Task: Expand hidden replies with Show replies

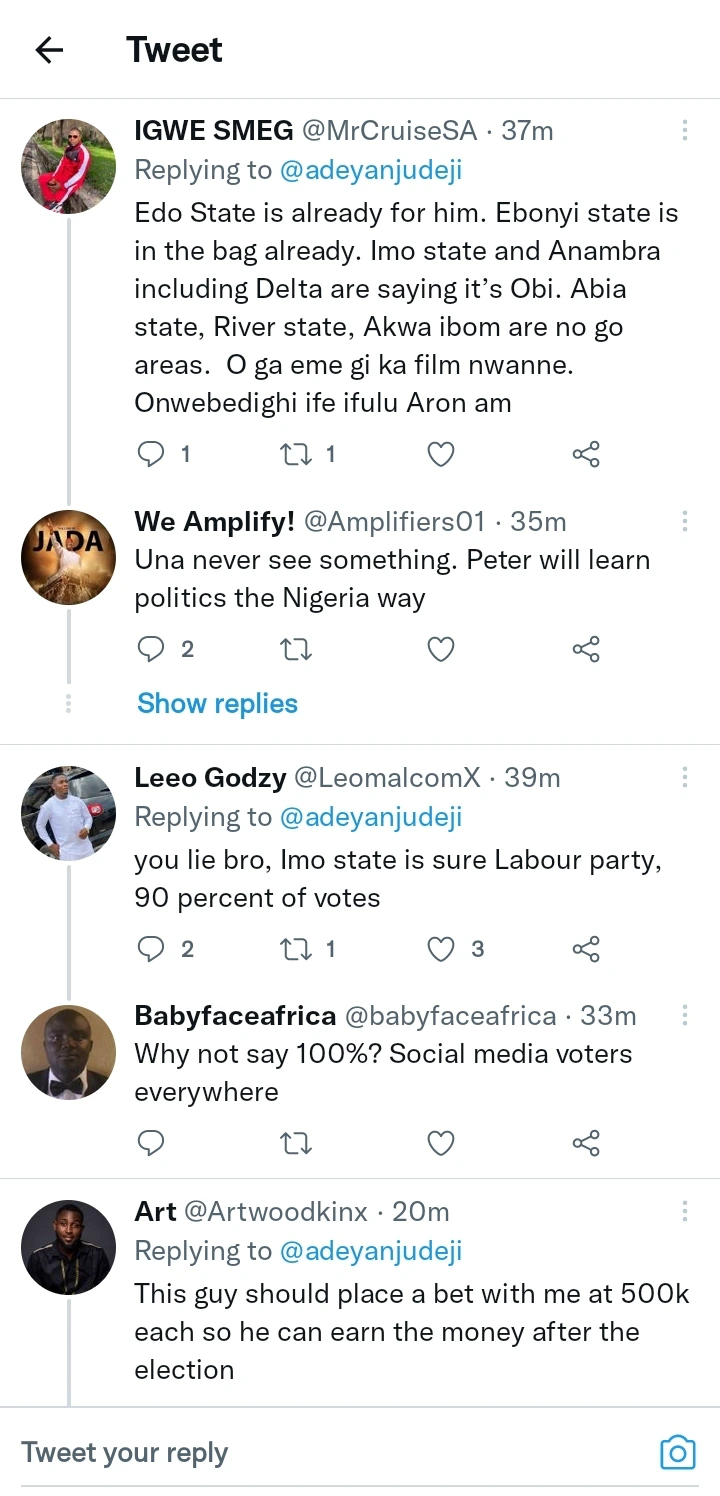Action: click(217, 704)
